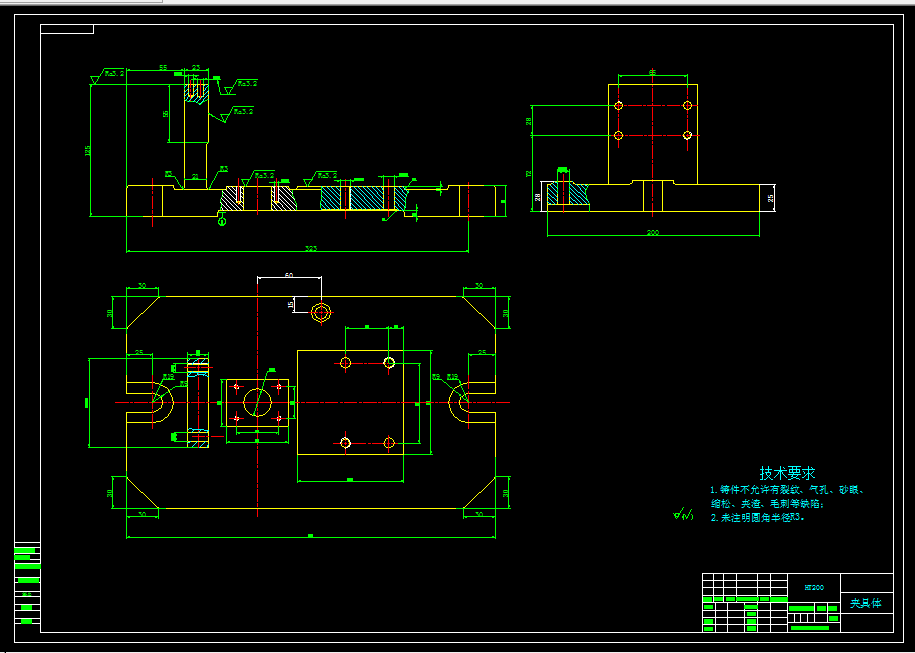
Task: Click the surface roughness symbol beside notes
Action: [683, 515]
